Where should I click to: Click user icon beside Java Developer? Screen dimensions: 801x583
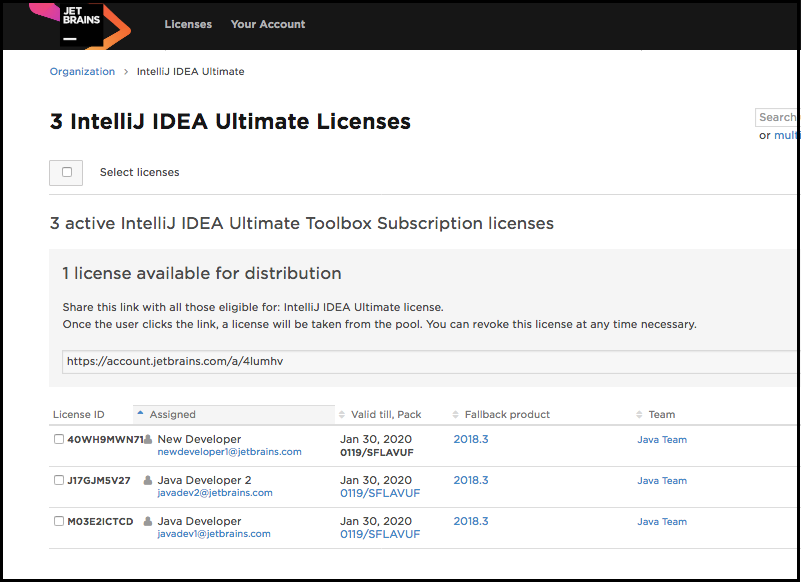point(149,521)
